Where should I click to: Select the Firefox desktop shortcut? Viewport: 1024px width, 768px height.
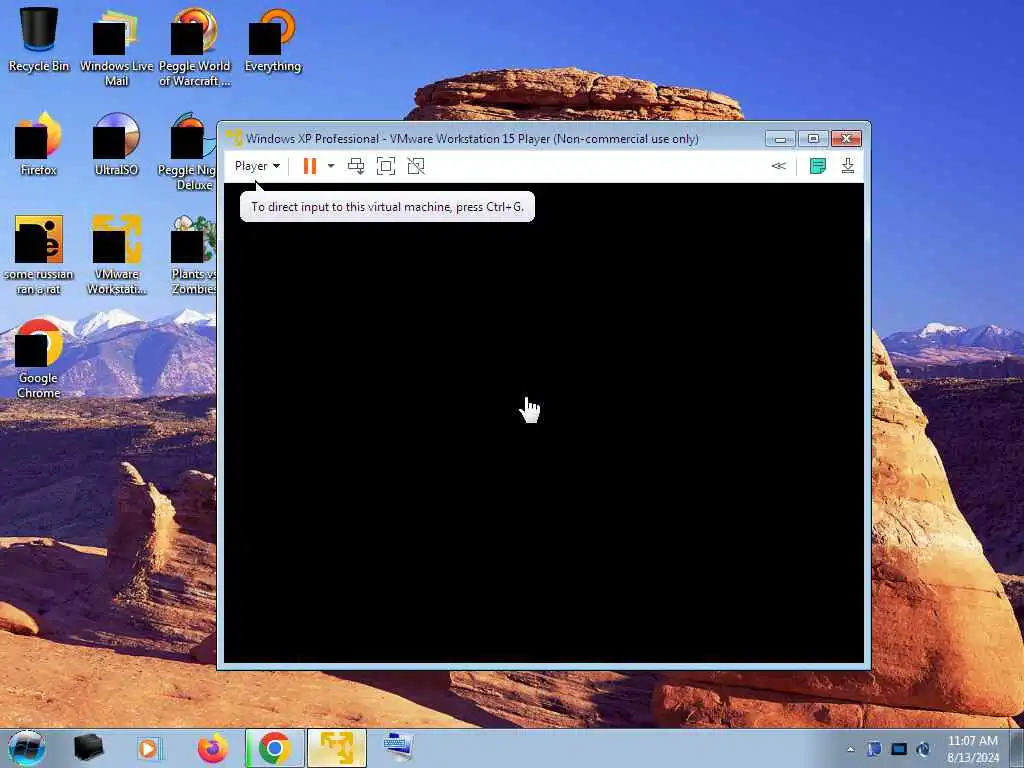point(39,144)
